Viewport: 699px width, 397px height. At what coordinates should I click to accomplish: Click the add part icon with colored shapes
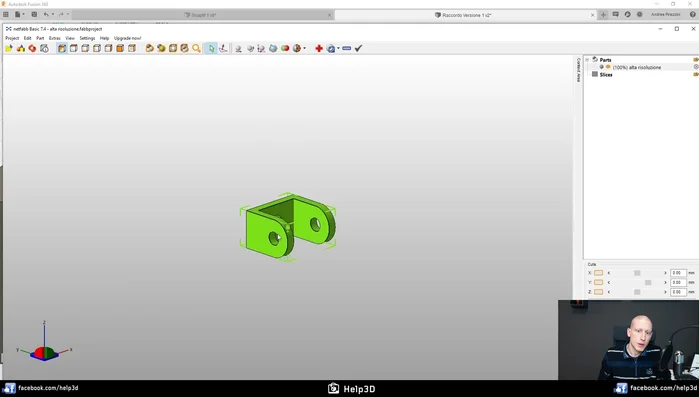point(21,48)
